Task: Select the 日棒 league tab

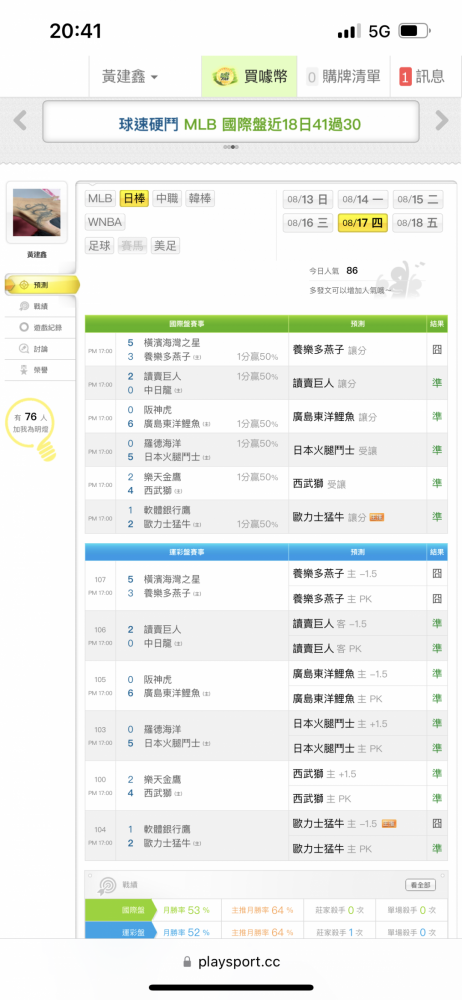Action: (135, 198)
